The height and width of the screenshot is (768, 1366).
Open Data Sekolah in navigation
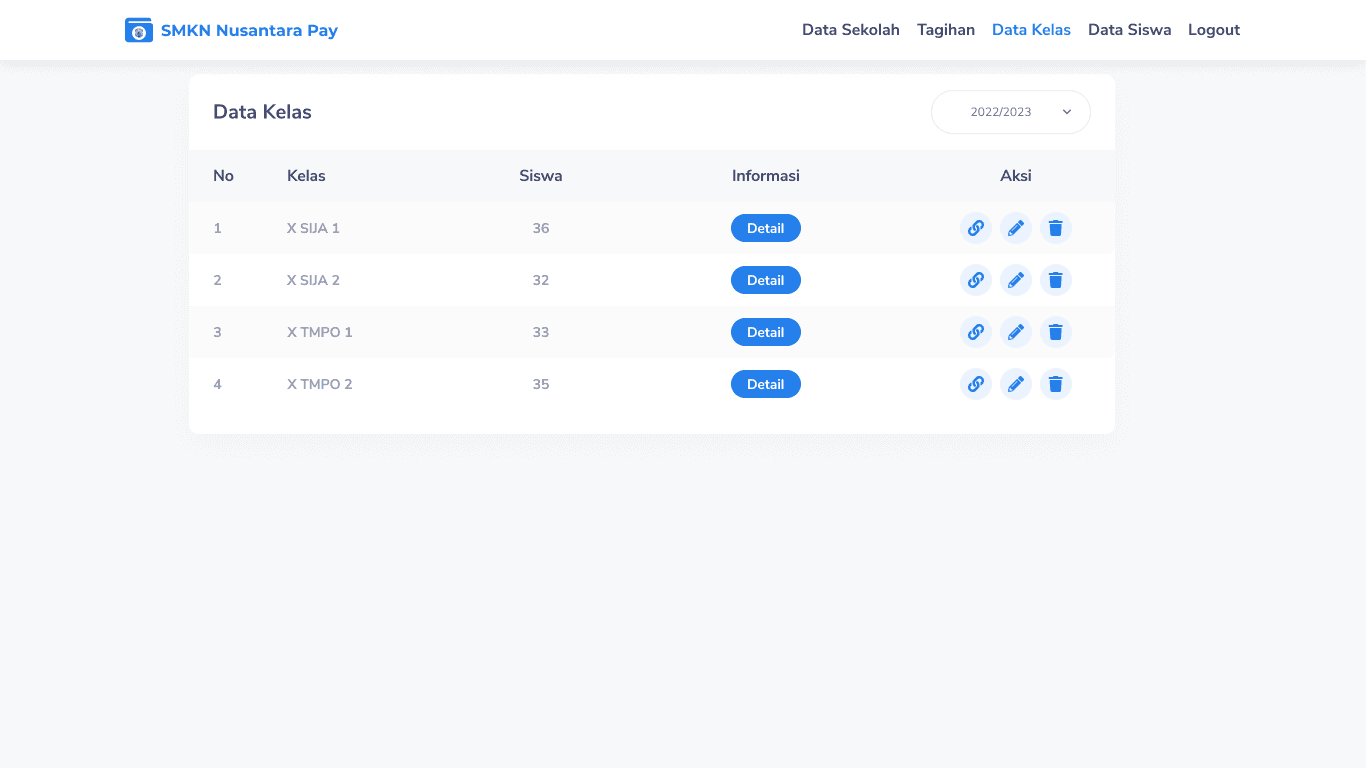point(851,30)
